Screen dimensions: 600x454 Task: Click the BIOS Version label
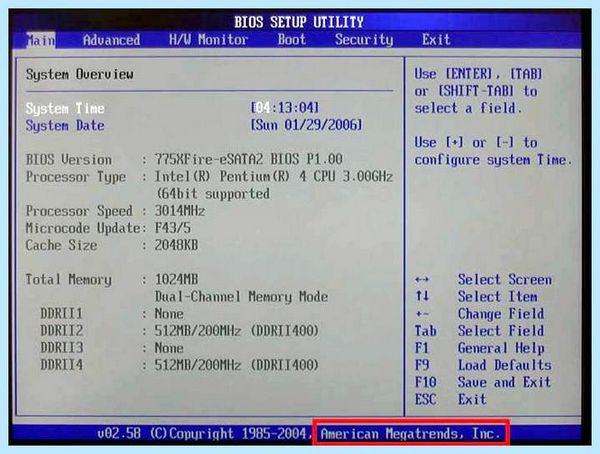pos(69,160)
